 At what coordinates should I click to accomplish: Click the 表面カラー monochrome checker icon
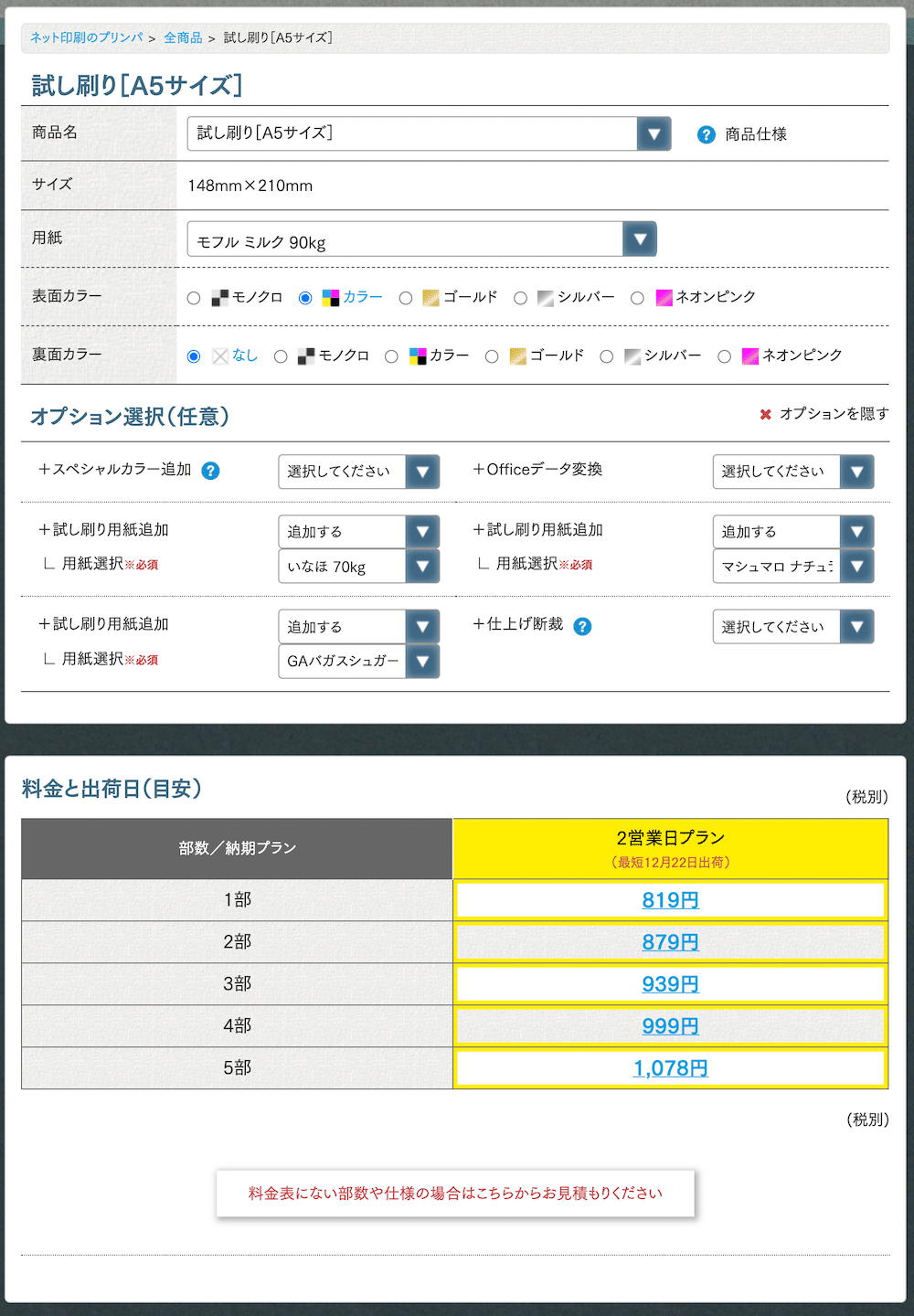219,298
